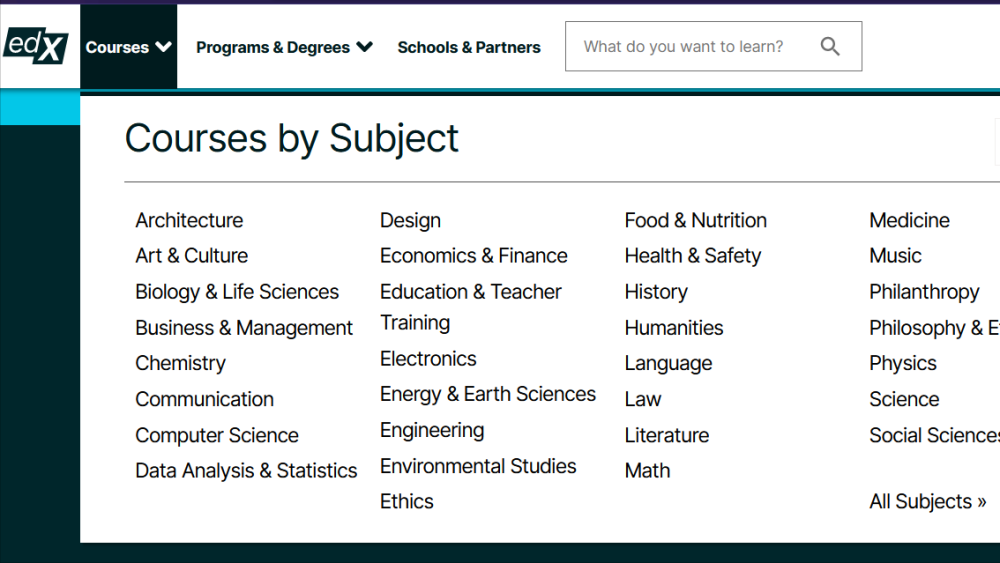Browse Medicine courses

point(909,220)
